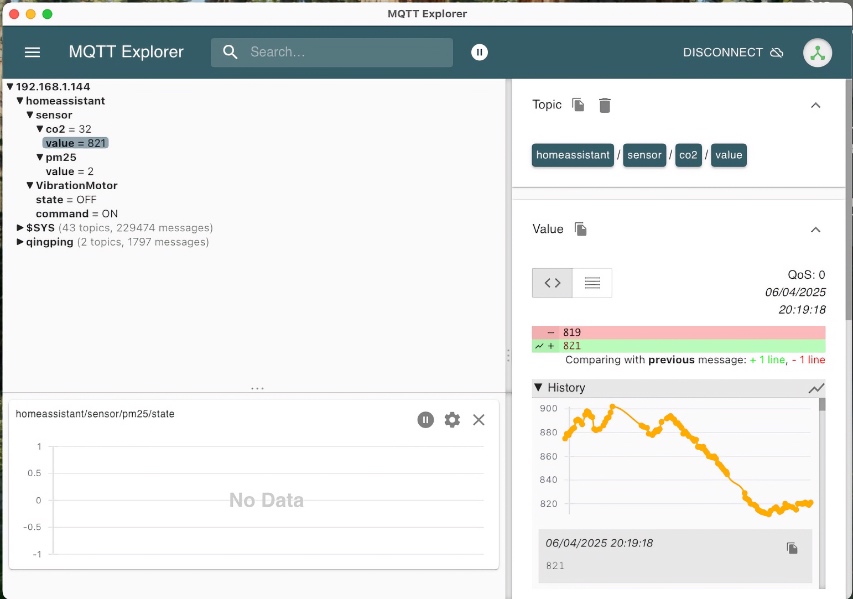Click the History list scrollbar thumb
Screen dimensions: 853x599
tap(822, 404)
